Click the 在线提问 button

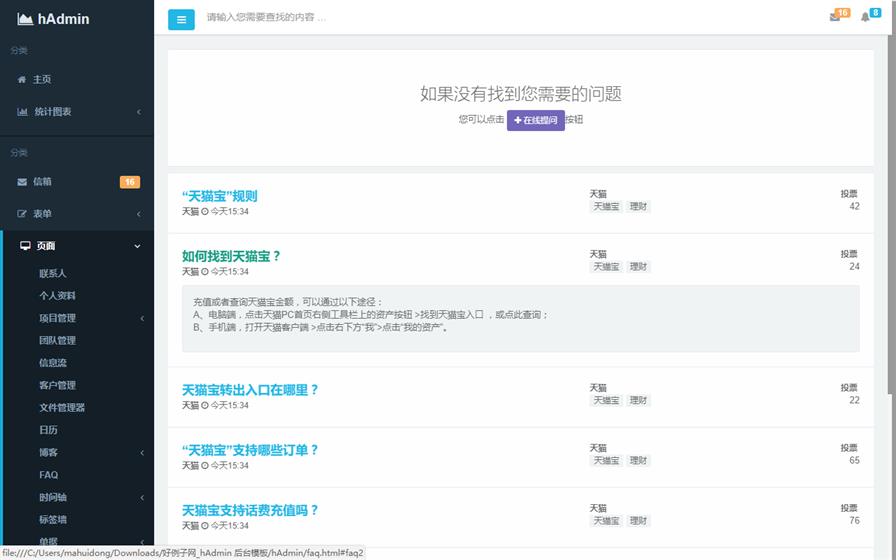(x=535, y=120)
